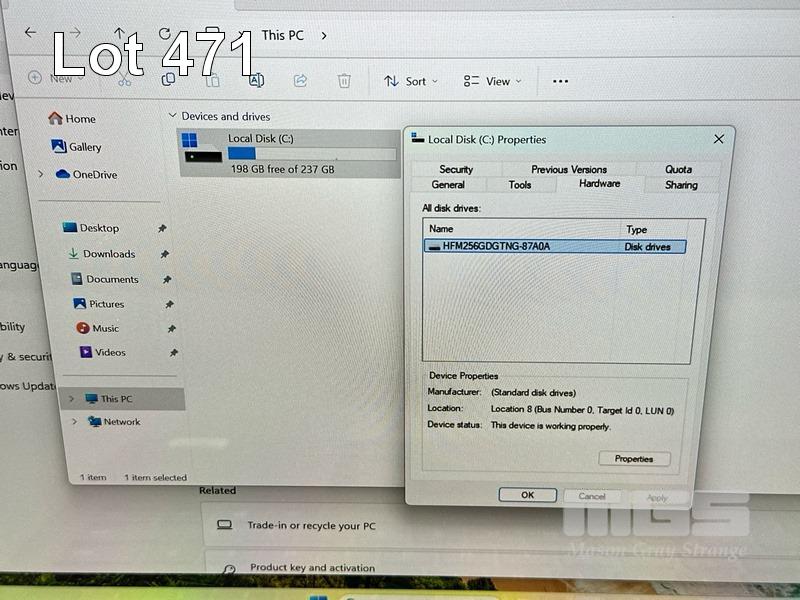This screenshot has height=600, width=800.
Task: Switch to the Previous Versions tab
Action: [568, 170]
